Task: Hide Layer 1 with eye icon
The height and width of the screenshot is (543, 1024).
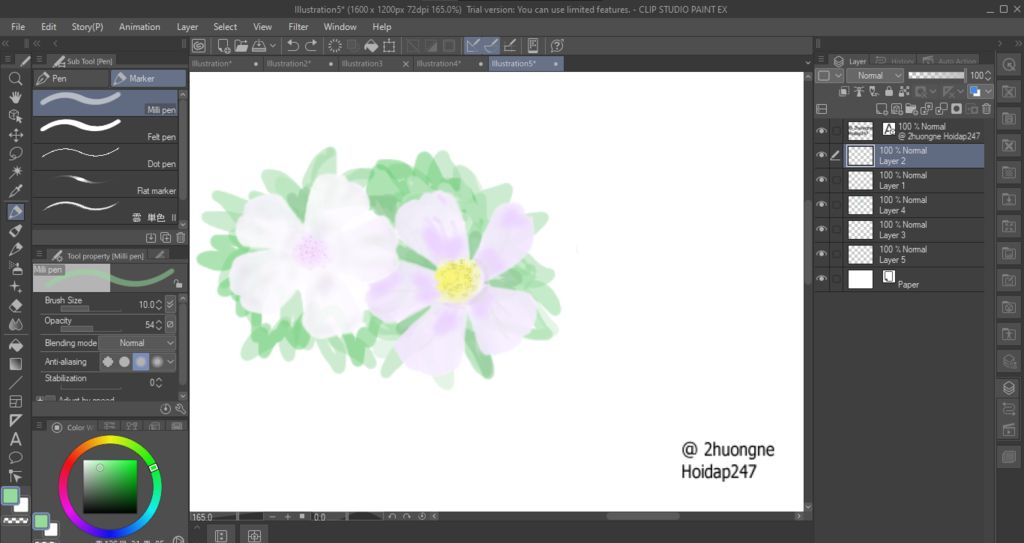Action: (822, 180)
